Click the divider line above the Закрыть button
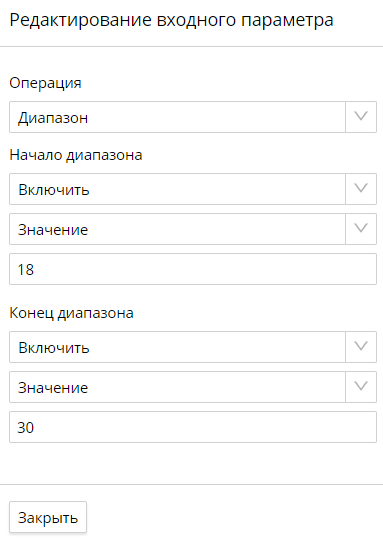This screenshot has width=383, height=541. point(192,484)
